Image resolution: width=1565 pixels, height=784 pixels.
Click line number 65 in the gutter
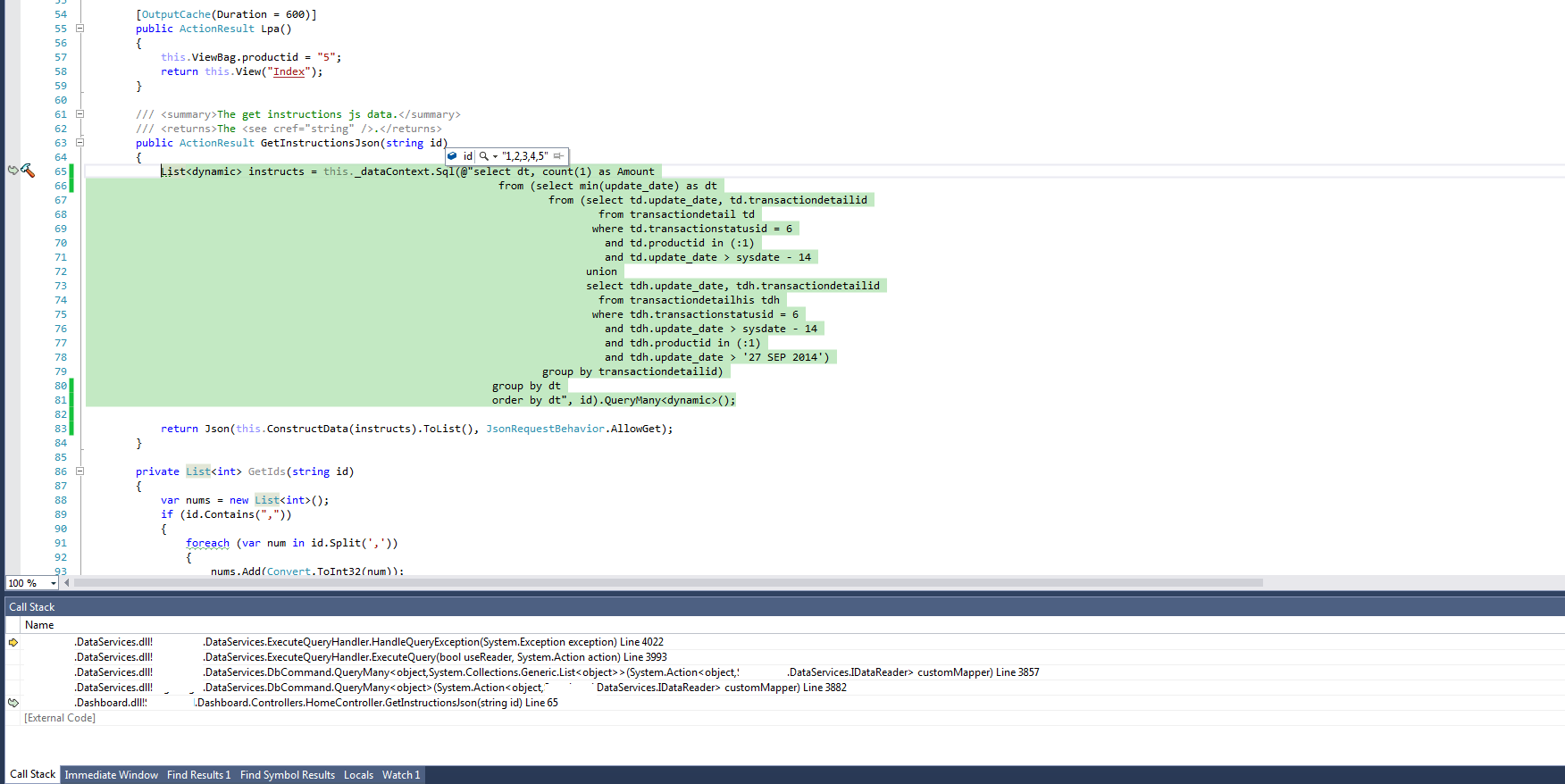(x=60, y=171)
